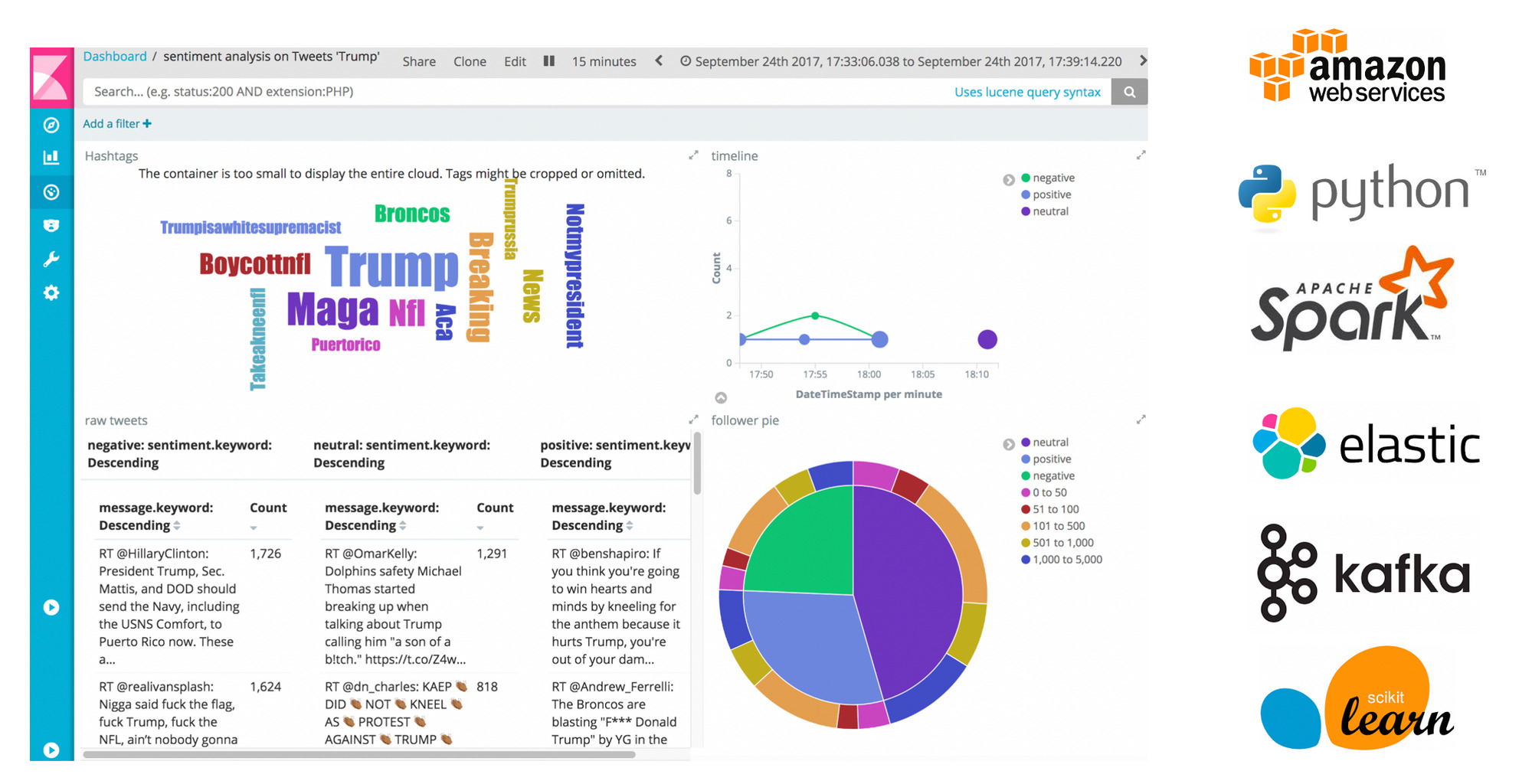Expand the Hashtags panel to fullscreen
1532x784 pixels.
click(693, 154)
